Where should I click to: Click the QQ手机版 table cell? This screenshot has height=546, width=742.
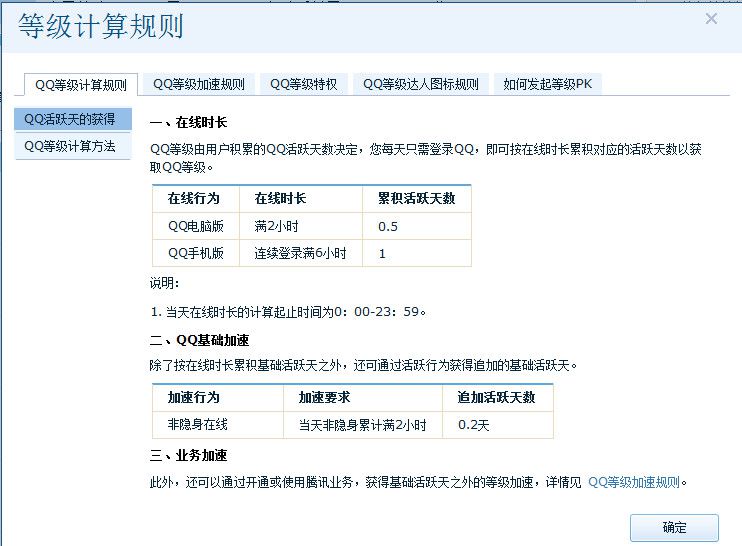pos(196,253)
